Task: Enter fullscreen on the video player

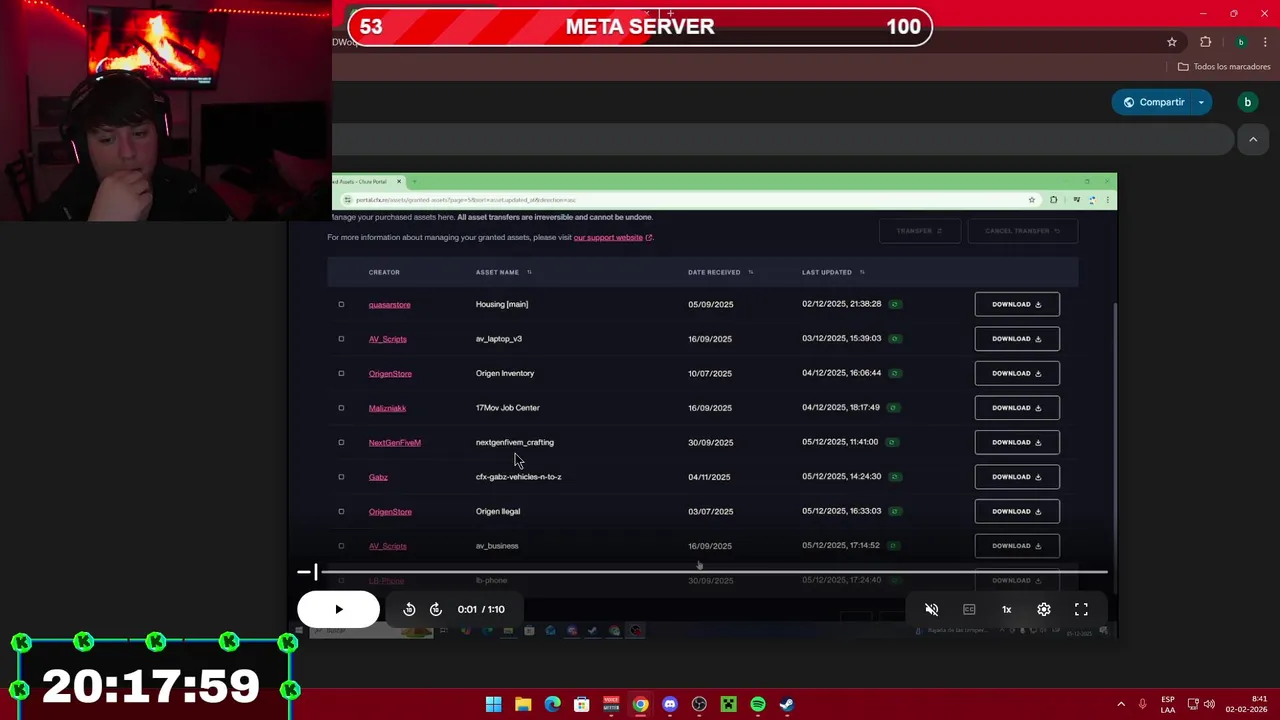Action: [x=1081, y=609]
